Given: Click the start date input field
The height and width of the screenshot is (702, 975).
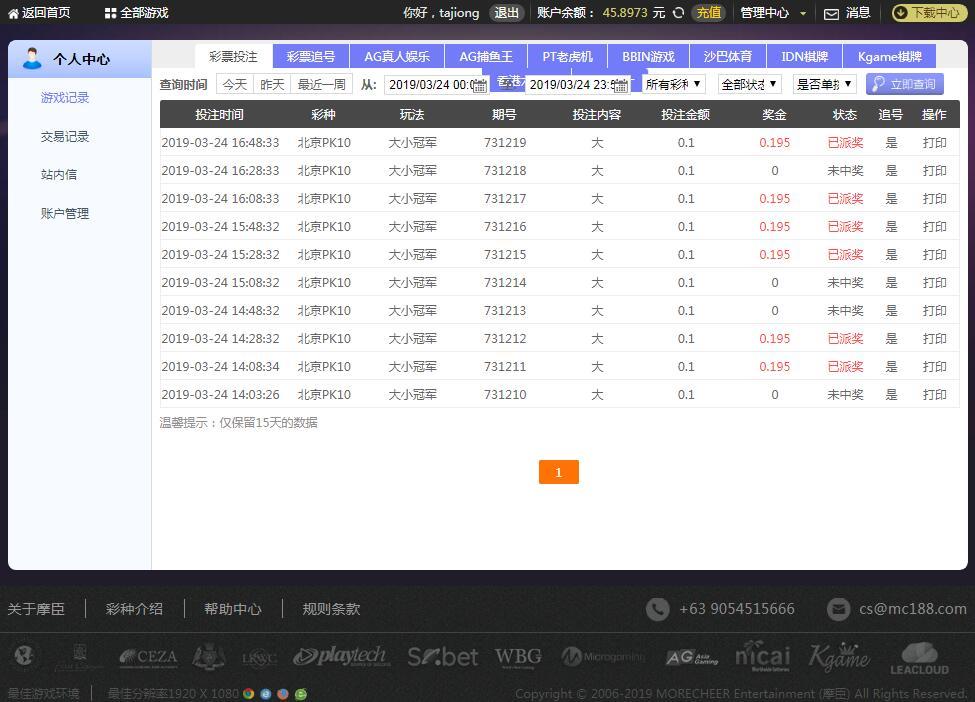Looking at the screenshot, I should [x=437, y=85].
